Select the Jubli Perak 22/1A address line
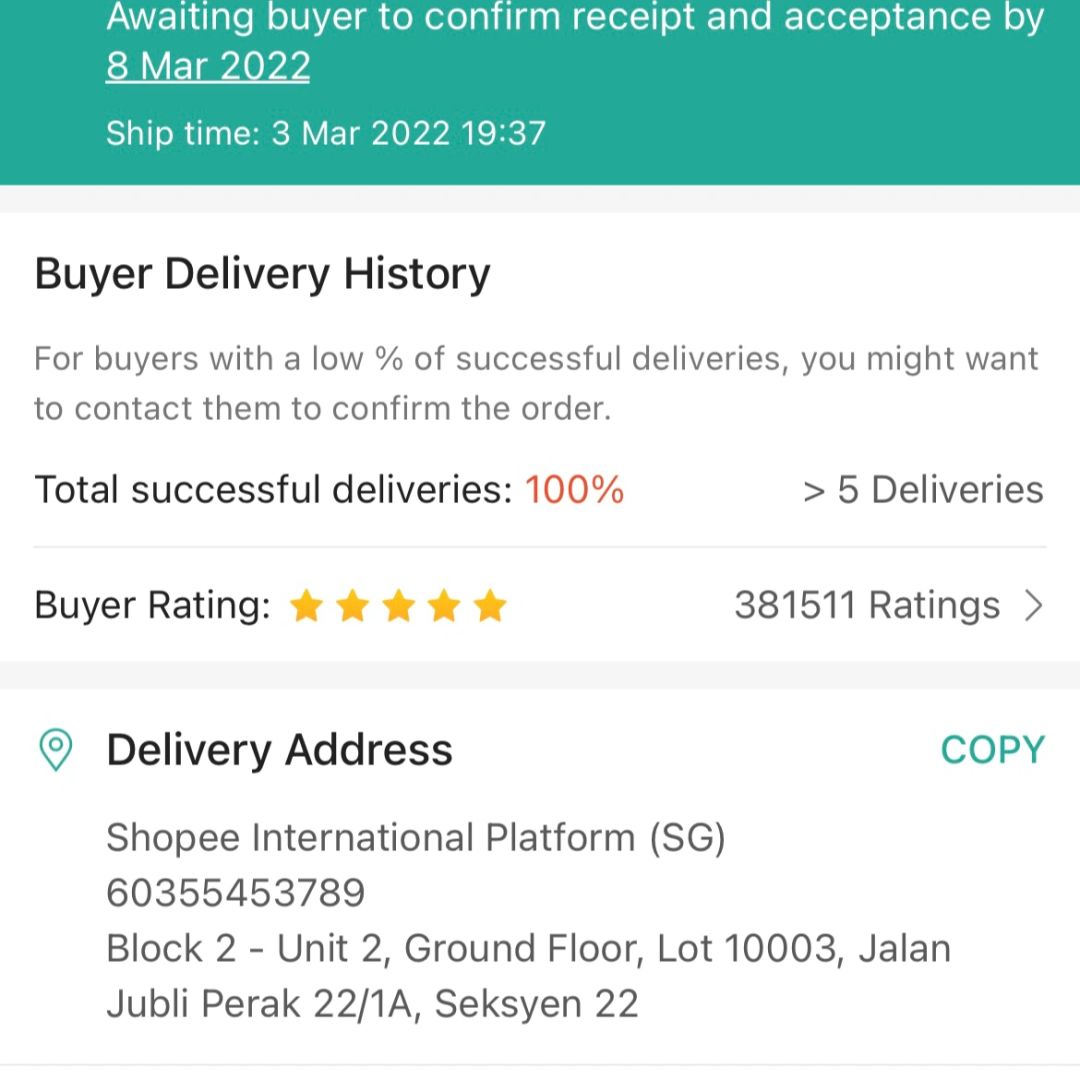Screen dimensions: 1080x1080 373,1004
